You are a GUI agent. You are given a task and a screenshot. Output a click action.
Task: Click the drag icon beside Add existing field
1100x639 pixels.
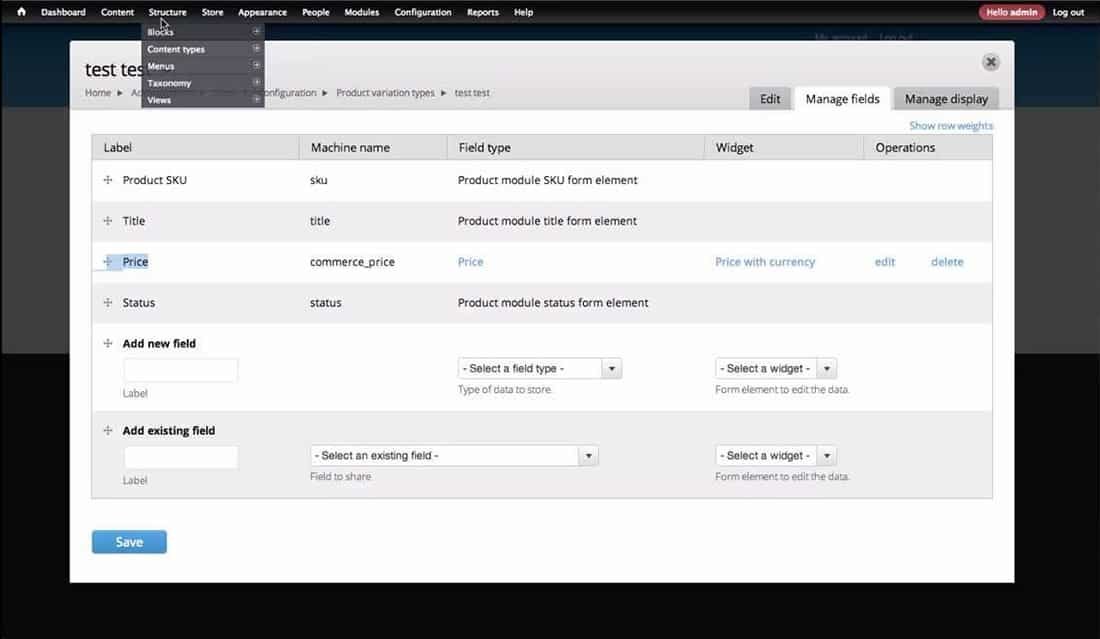click(x=108, y=430)
